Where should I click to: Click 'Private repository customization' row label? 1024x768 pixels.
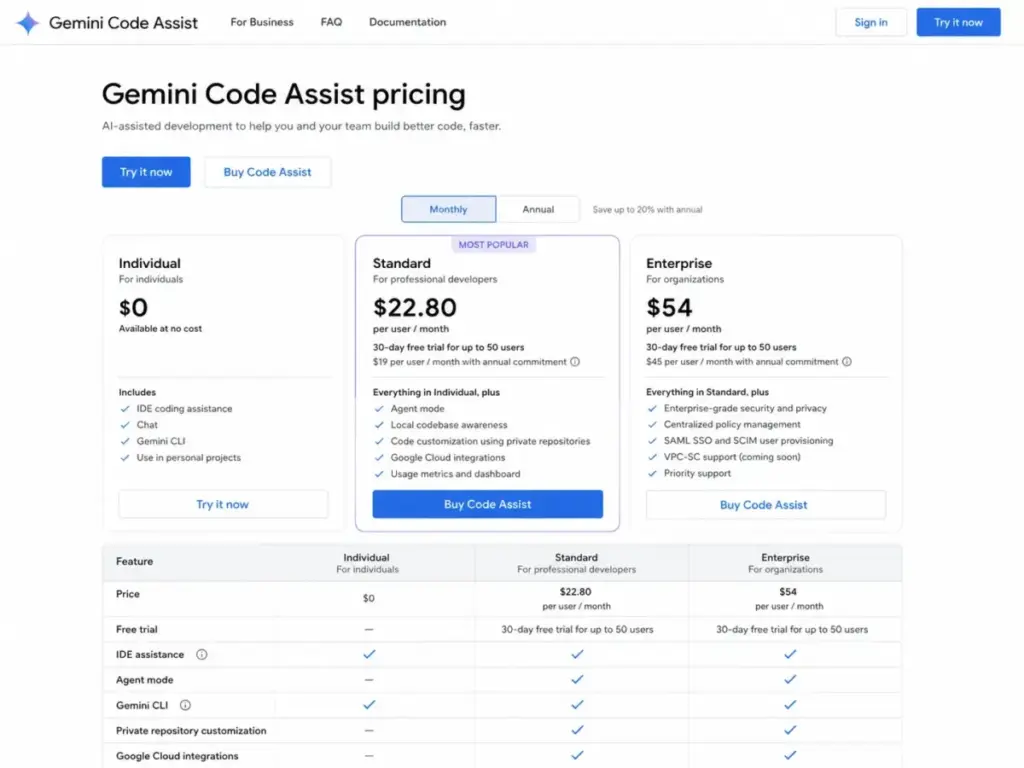point(191,731)
